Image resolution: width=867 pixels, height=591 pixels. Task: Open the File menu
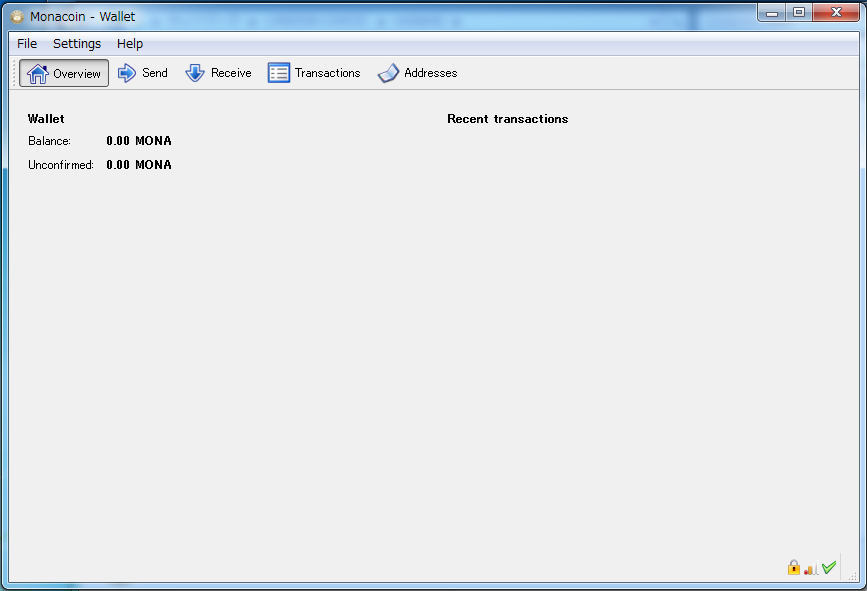coord(27,44)
